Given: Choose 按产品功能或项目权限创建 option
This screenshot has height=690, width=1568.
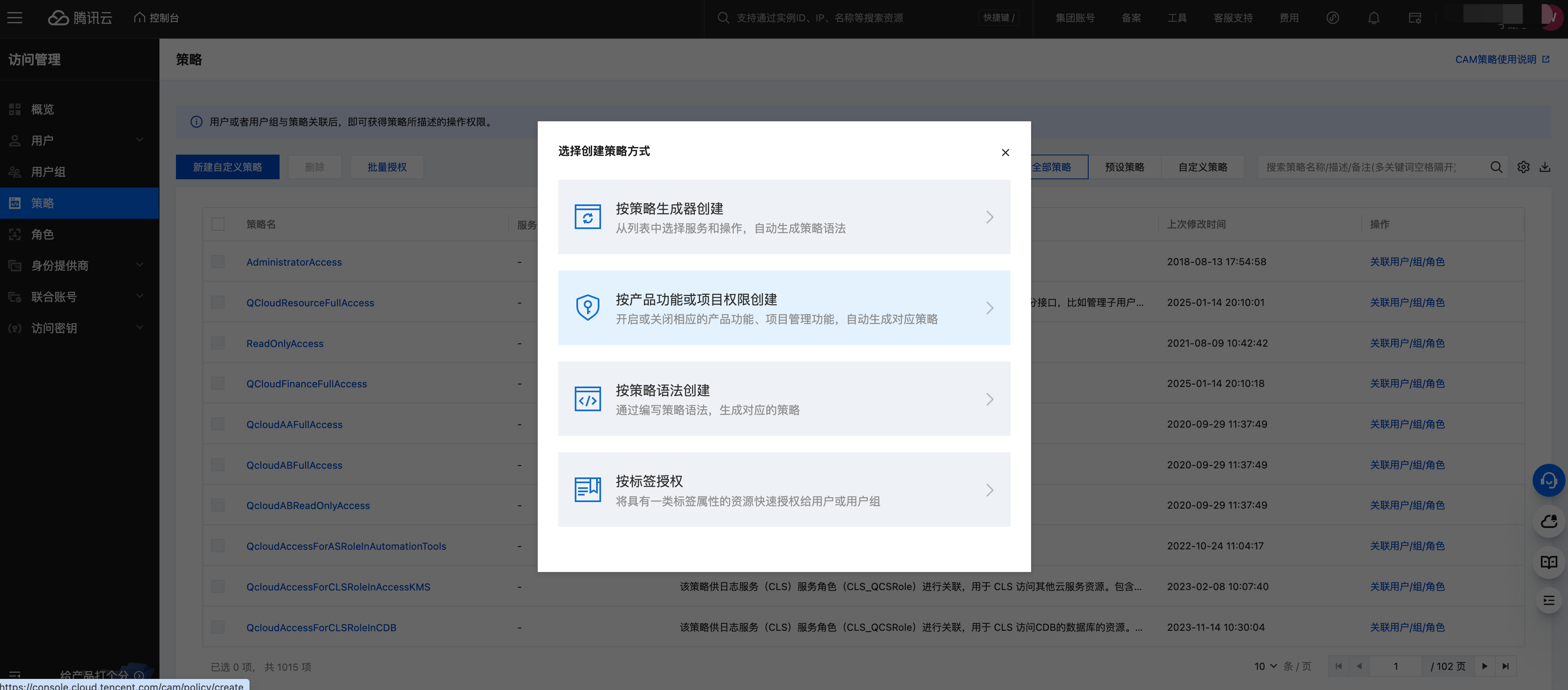Looking at the screenshot, I should (x=784, y=308).
